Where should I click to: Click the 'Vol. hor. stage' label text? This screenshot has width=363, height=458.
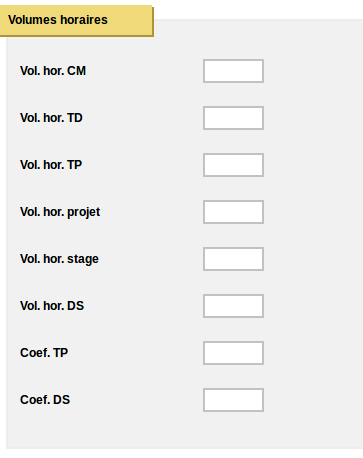coord(59,259)
